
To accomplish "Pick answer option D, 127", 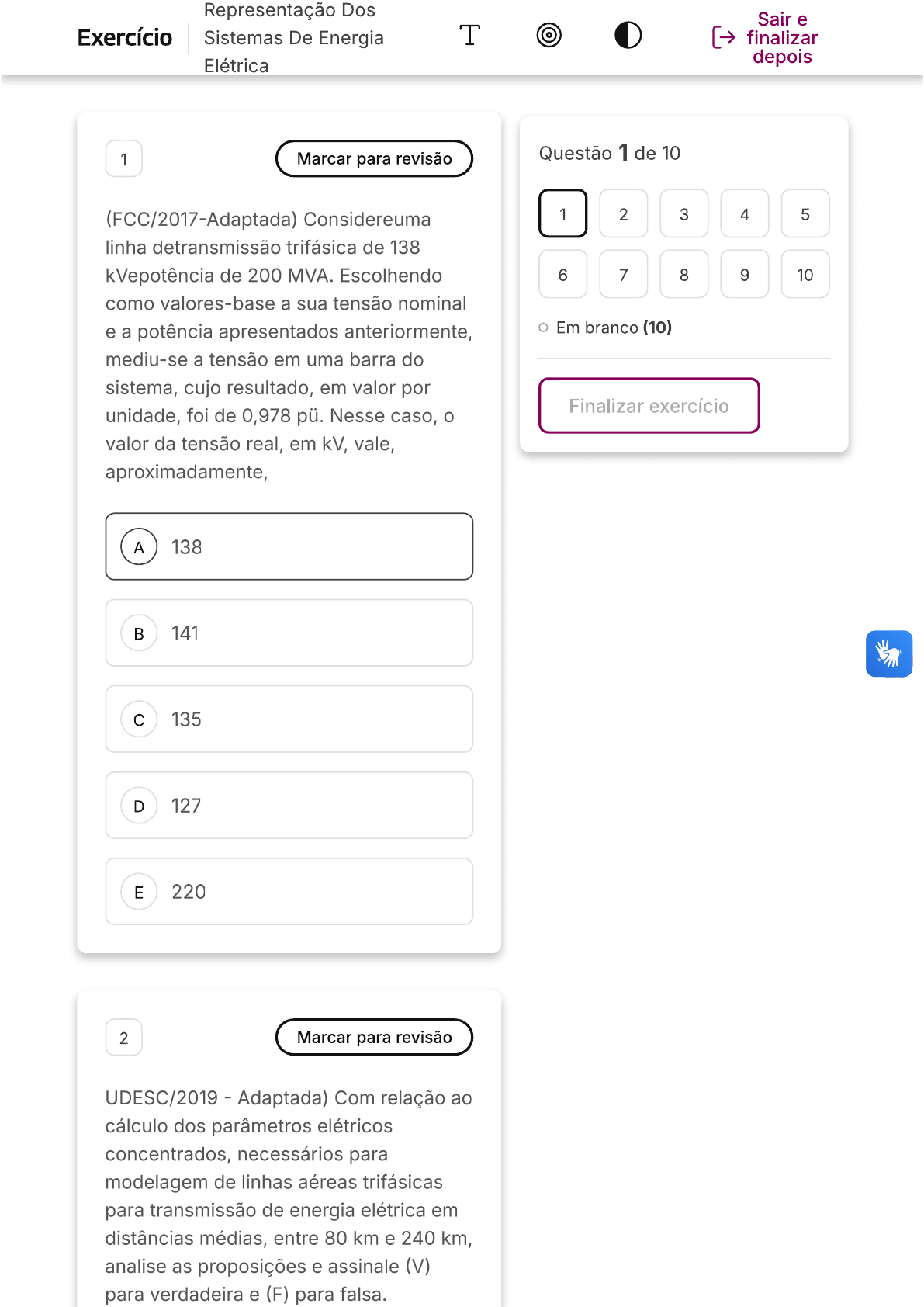I will click(x=289, y=805).
